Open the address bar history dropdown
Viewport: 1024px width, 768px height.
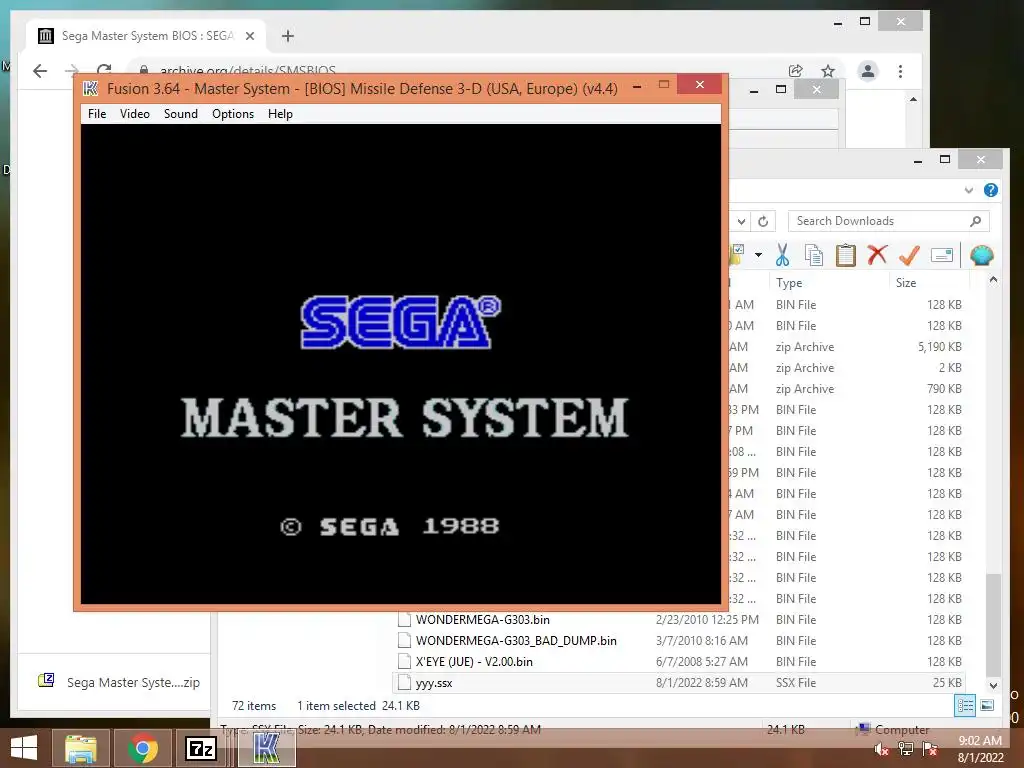[741, 221]
